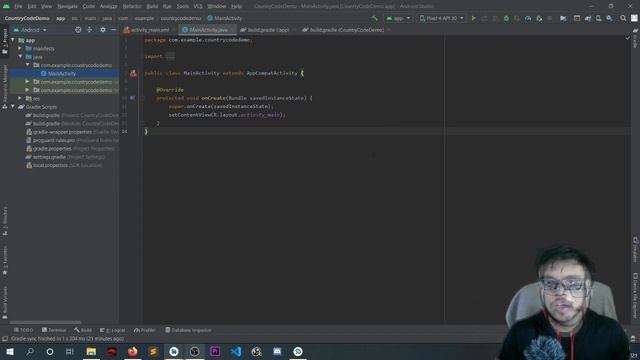
Task: Click the Profile app icon in toolbar
Action: 528,18
